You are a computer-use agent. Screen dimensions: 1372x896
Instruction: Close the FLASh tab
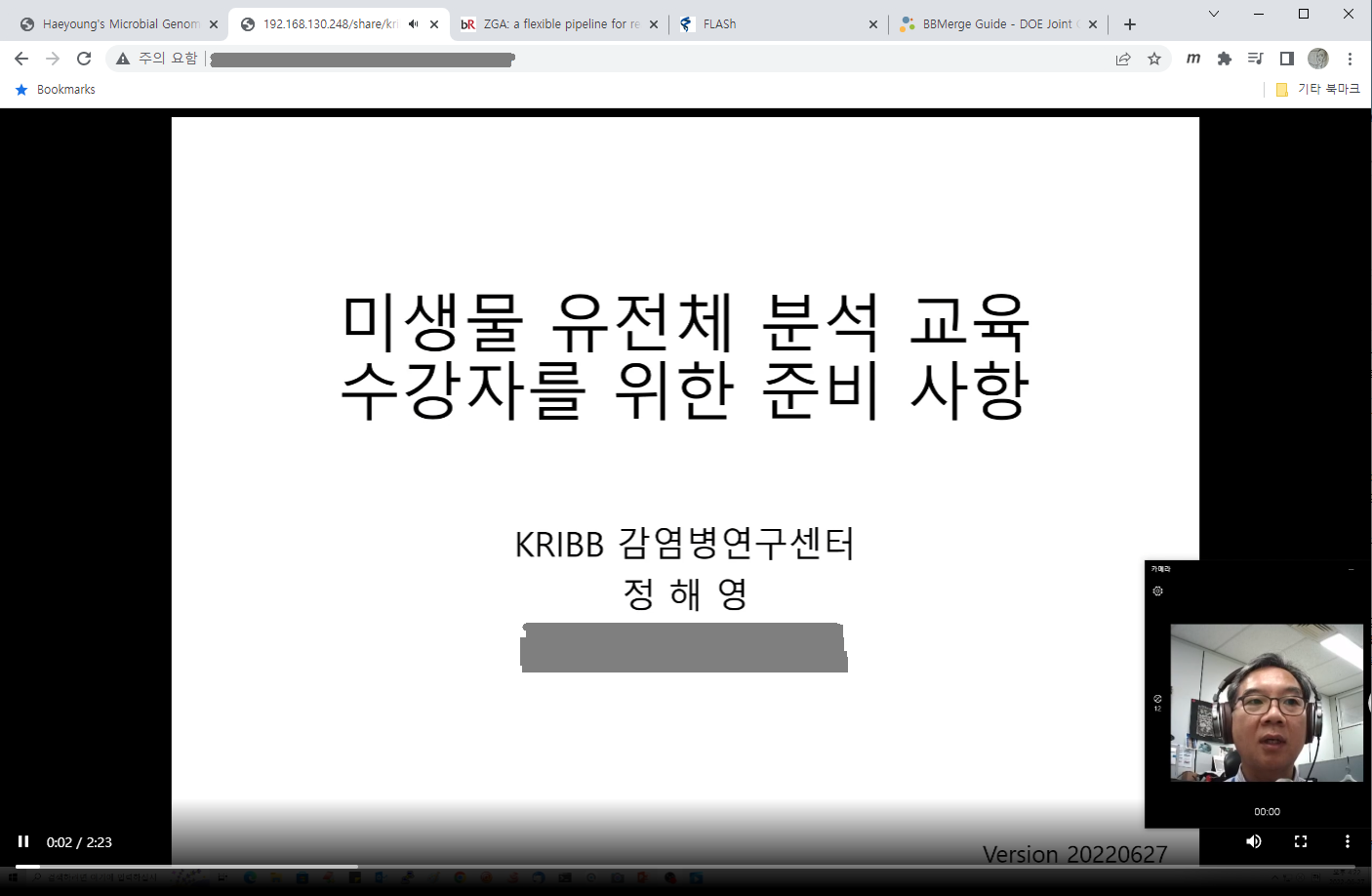pyautogui.click(x=873, y=24)
